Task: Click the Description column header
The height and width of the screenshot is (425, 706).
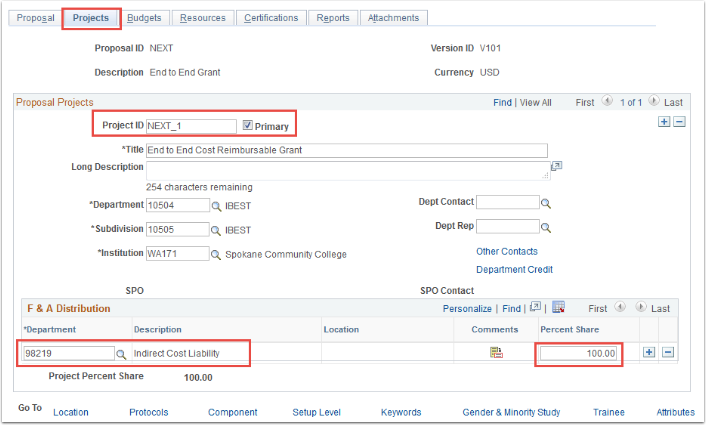Action: (x=158, y=330)
